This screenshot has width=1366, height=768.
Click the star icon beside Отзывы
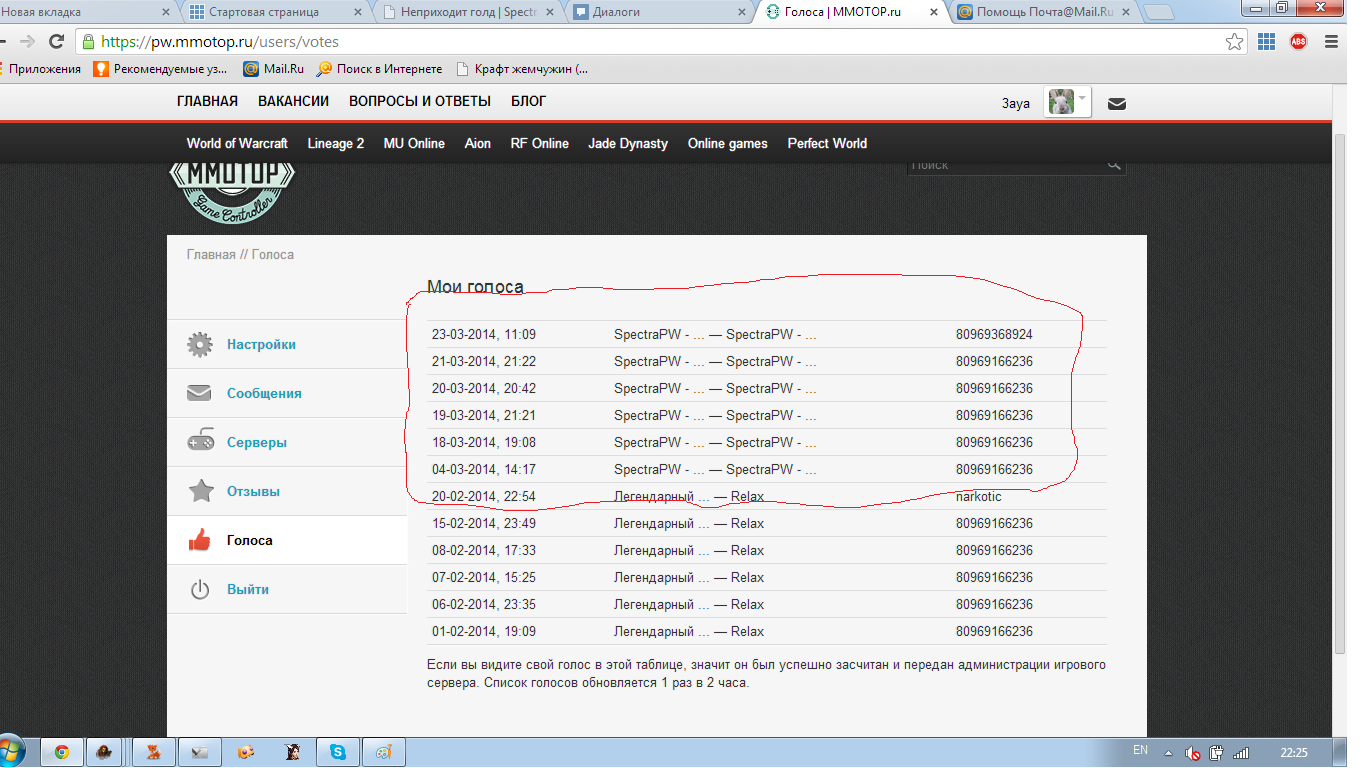tap(200, 491)
